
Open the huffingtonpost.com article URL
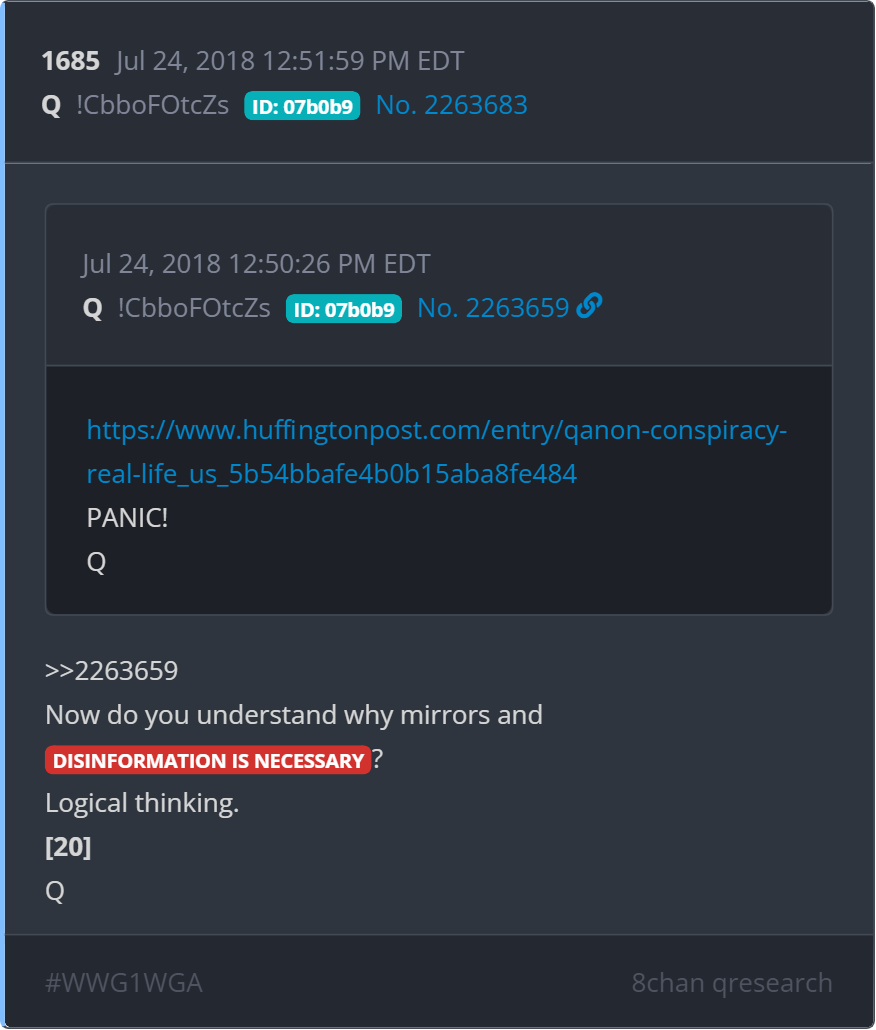437,452
